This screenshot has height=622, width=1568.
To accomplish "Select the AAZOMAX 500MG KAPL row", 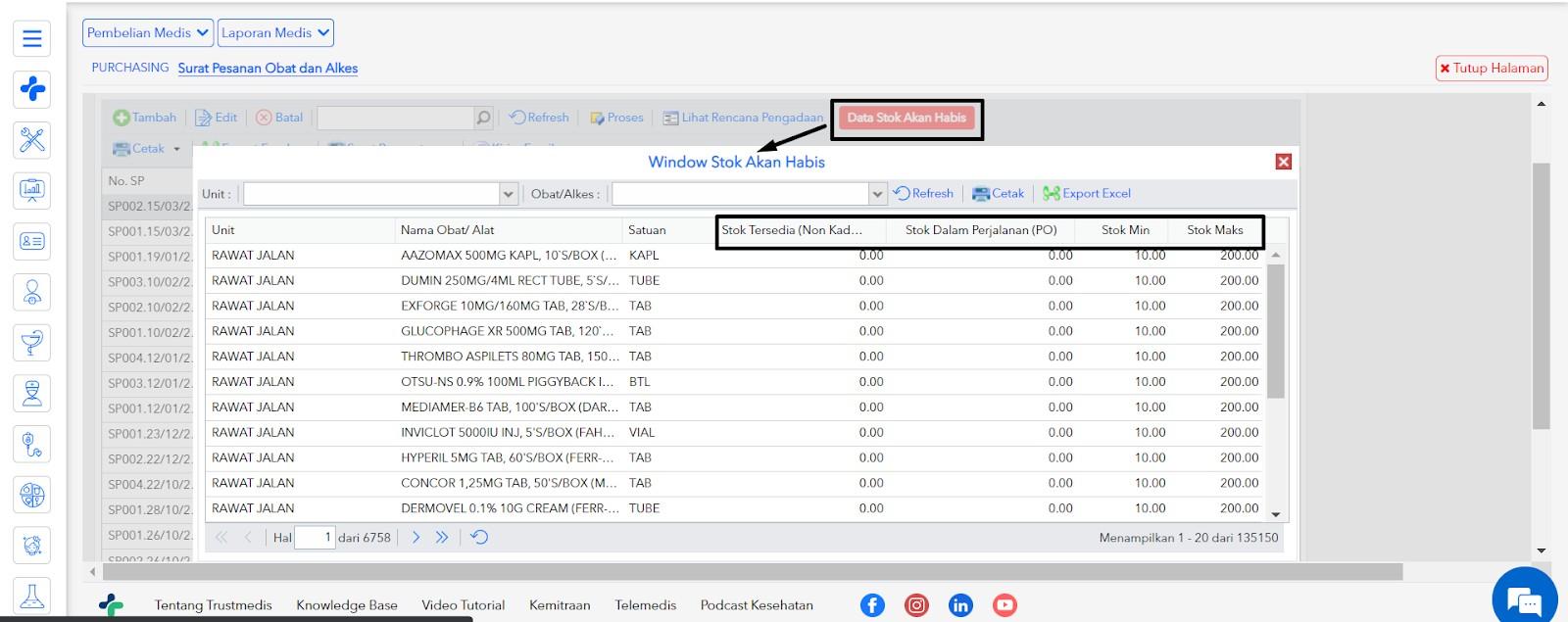I will pos(735,256).
